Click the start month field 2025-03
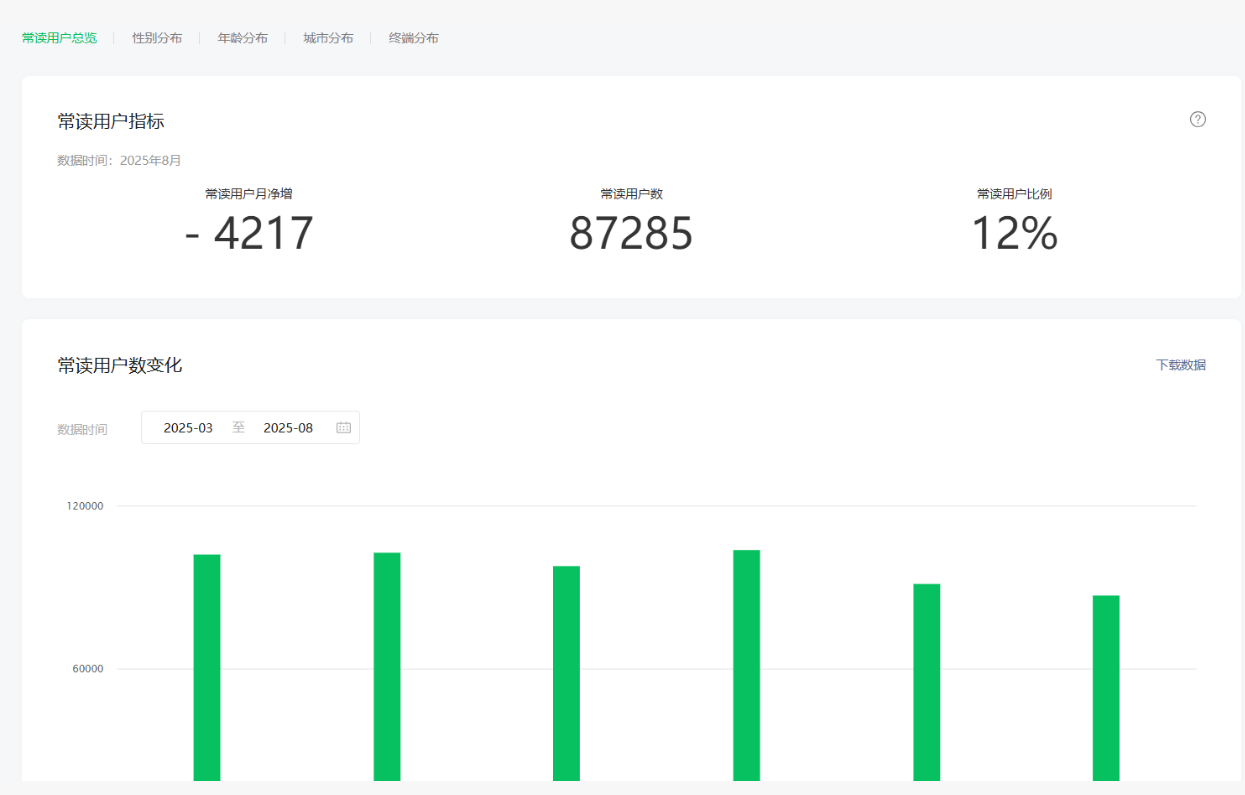Screen dimensions: 1245x795 pyautogui.click(x=188, y=428)
